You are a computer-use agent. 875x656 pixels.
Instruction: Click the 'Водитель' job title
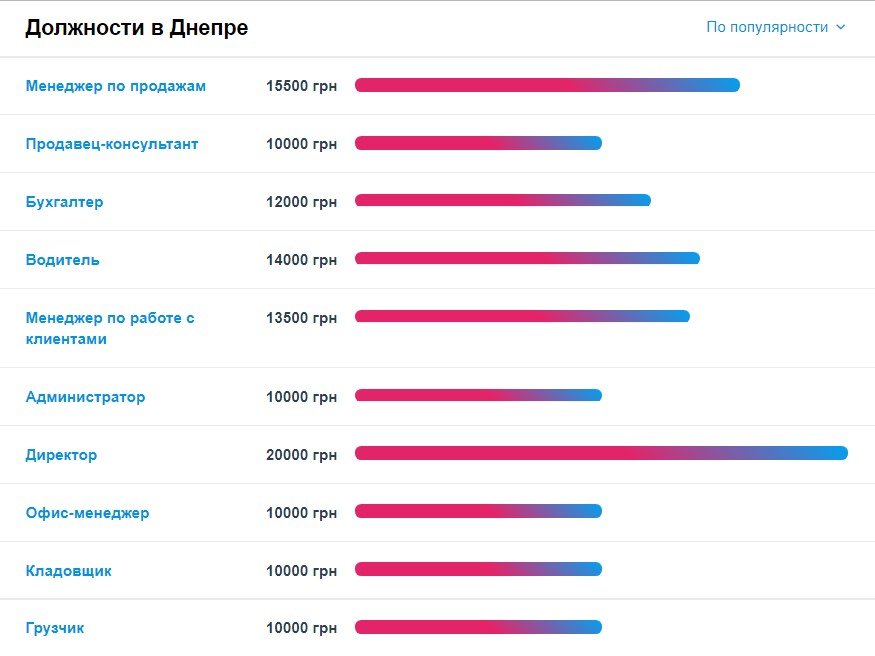click(62, 260)
